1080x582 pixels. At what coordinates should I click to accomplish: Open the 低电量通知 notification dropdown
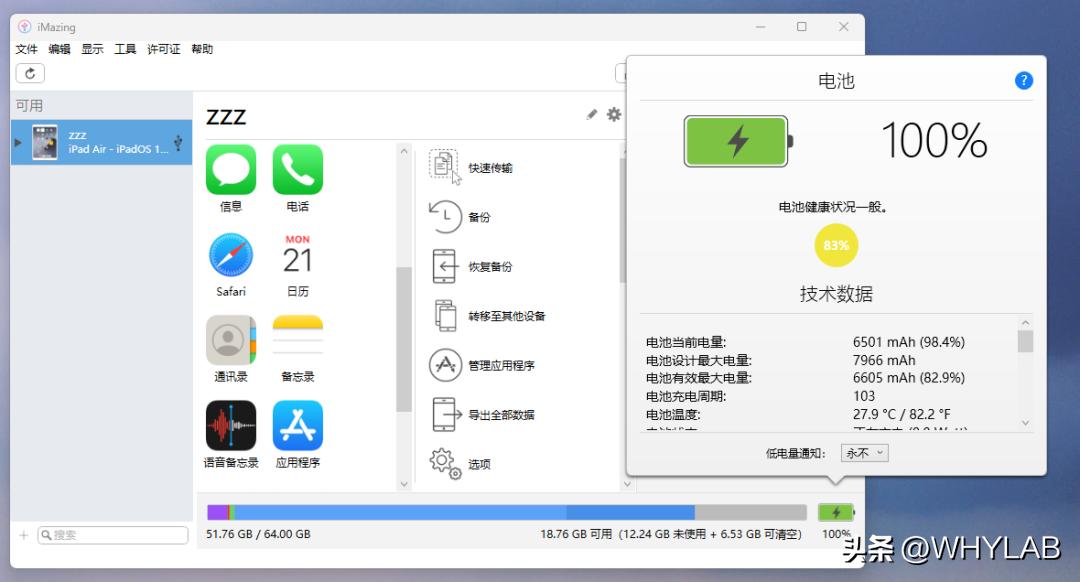tap(864, 452)
